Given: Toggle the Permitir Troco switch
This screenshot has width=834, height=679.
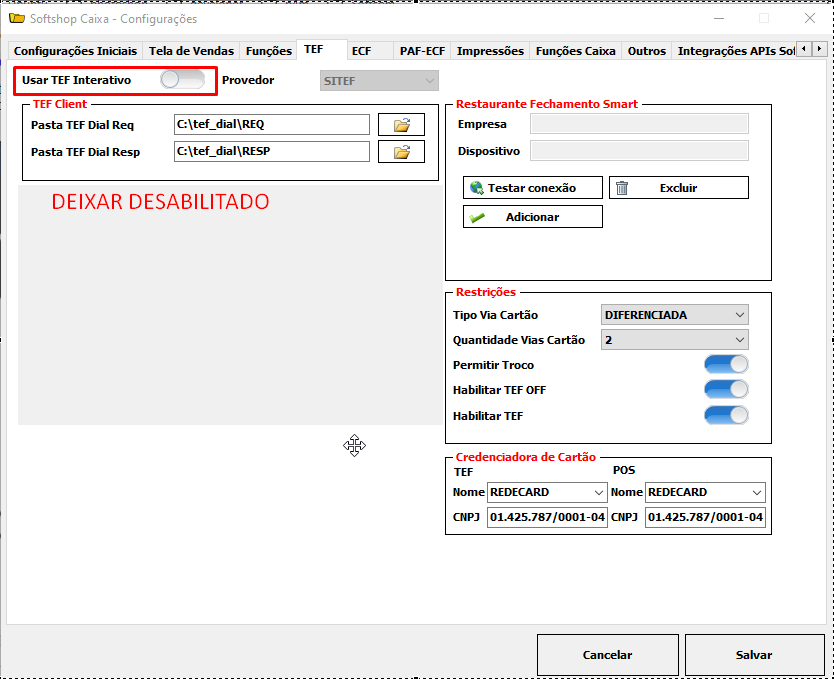Looking at the screenshot, I should (726, 365).
